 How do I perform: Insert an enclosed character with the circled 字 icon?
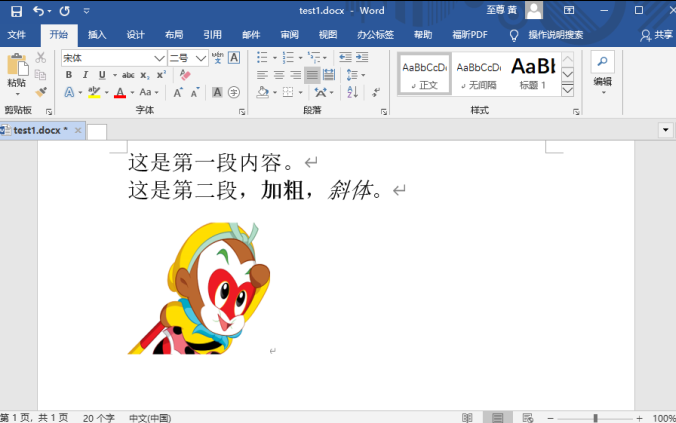234,92
